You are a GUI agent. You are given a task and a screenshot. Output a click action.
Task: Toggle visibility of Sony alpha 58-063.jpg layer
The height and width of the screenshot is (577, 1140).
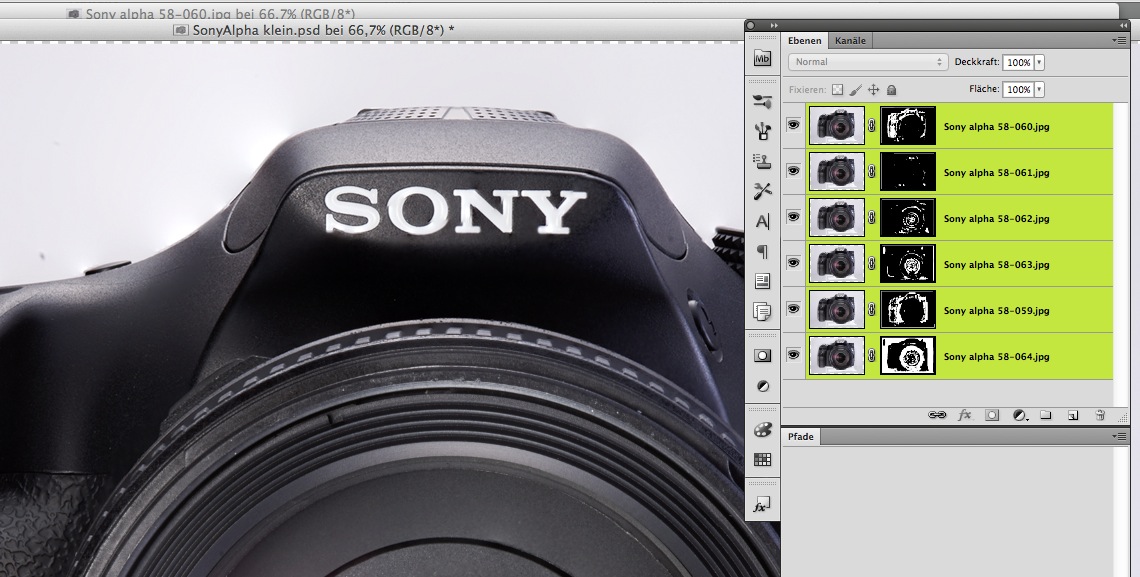pos(794,264)
